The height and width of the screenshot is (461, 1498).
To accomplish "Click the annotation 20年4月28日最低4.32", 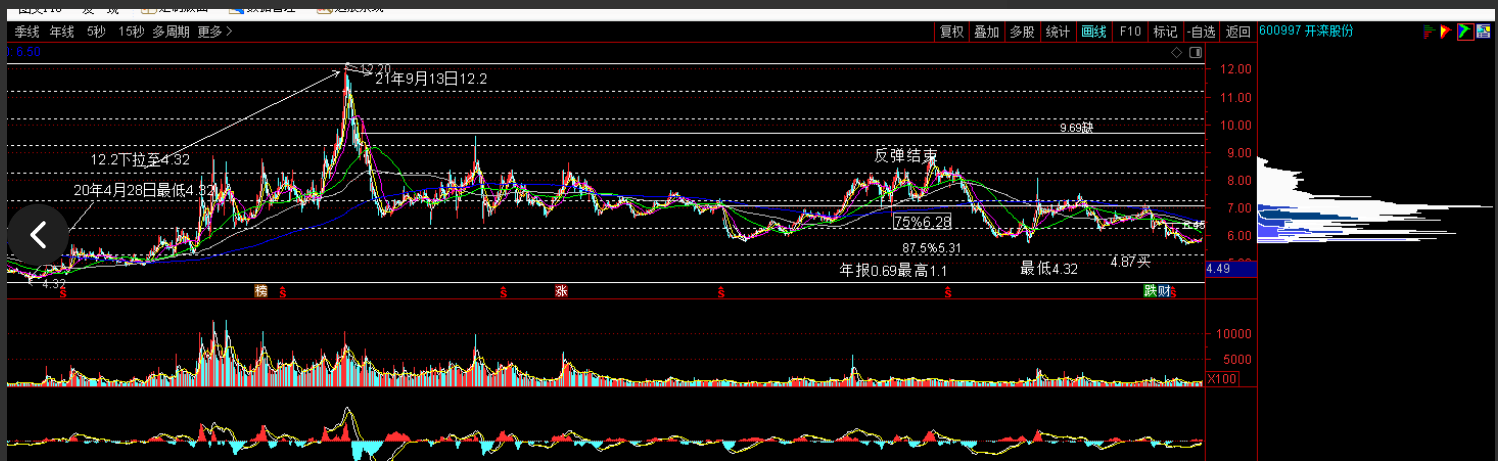I will (x=146, y=189).
